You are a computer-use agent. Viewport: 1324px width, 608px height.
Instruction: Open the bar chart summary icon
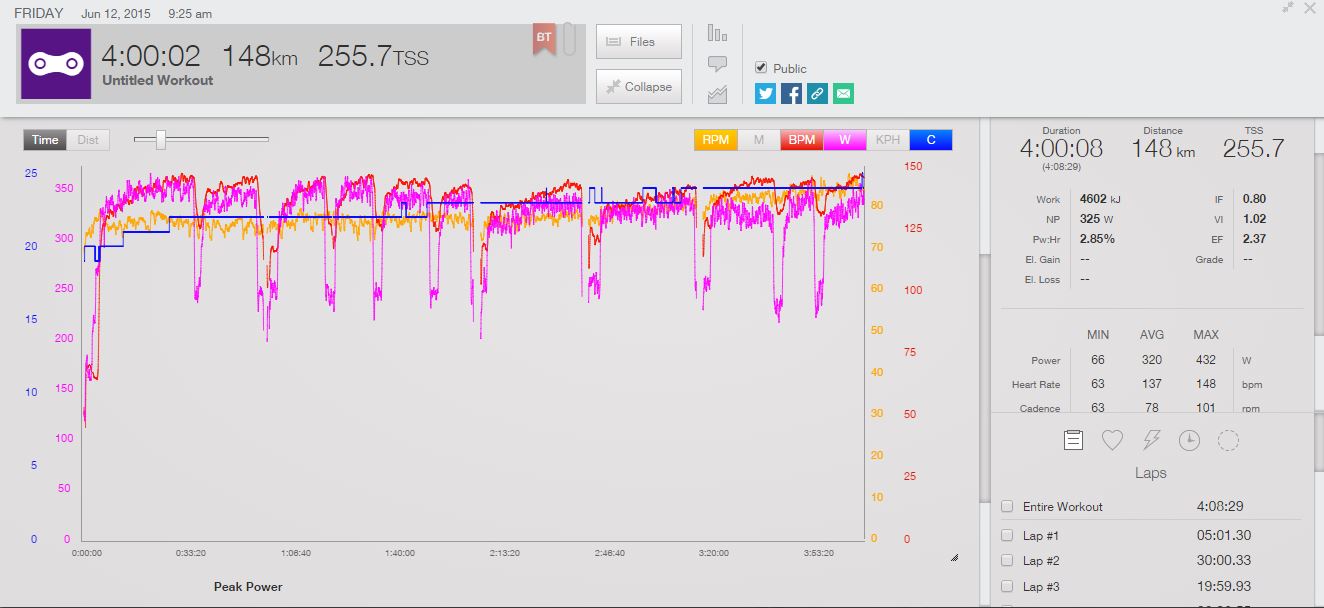tap(717, 33)
